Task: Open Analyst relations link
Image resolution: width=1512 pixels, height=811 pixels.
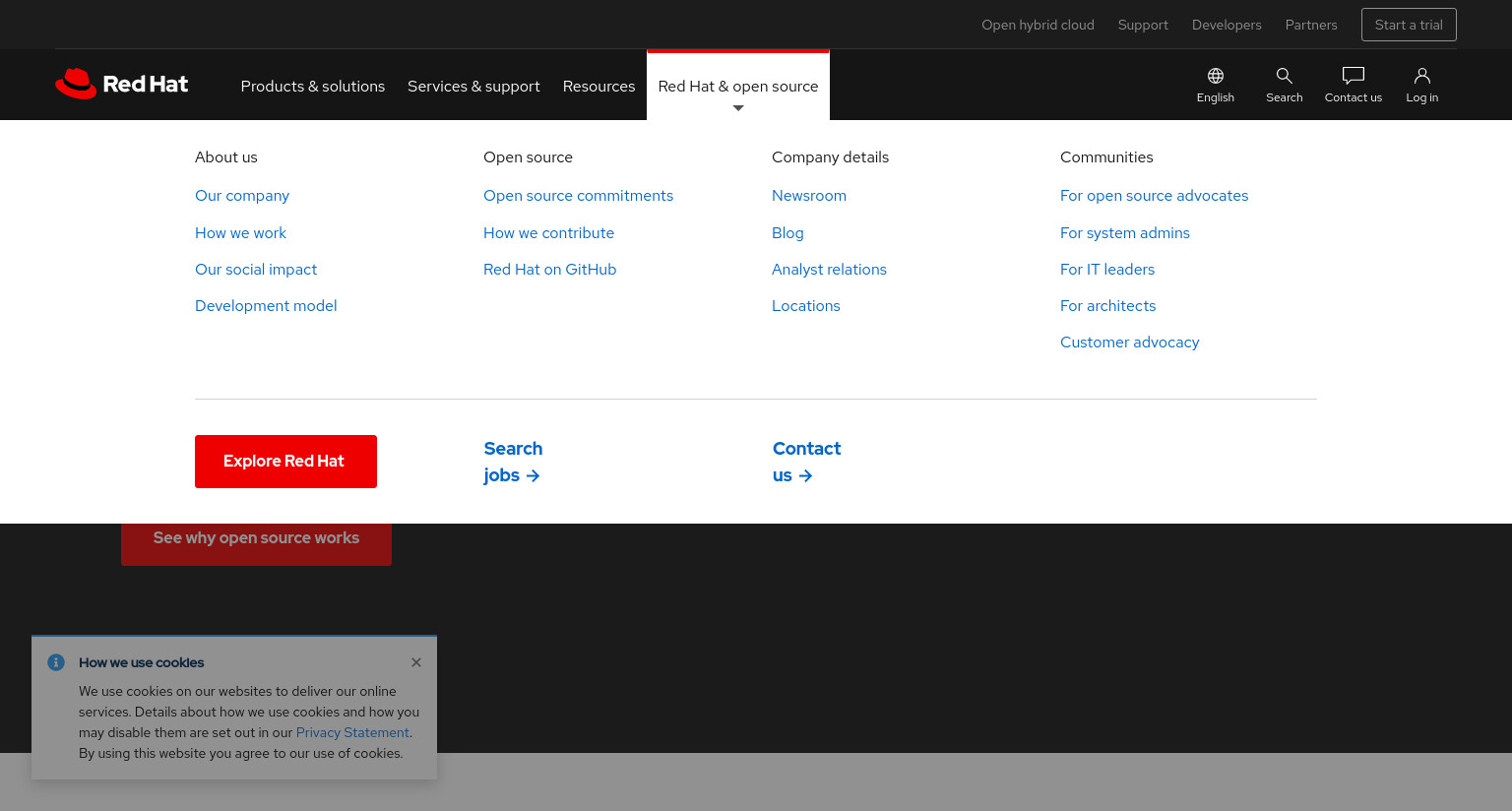Action: 829,270
